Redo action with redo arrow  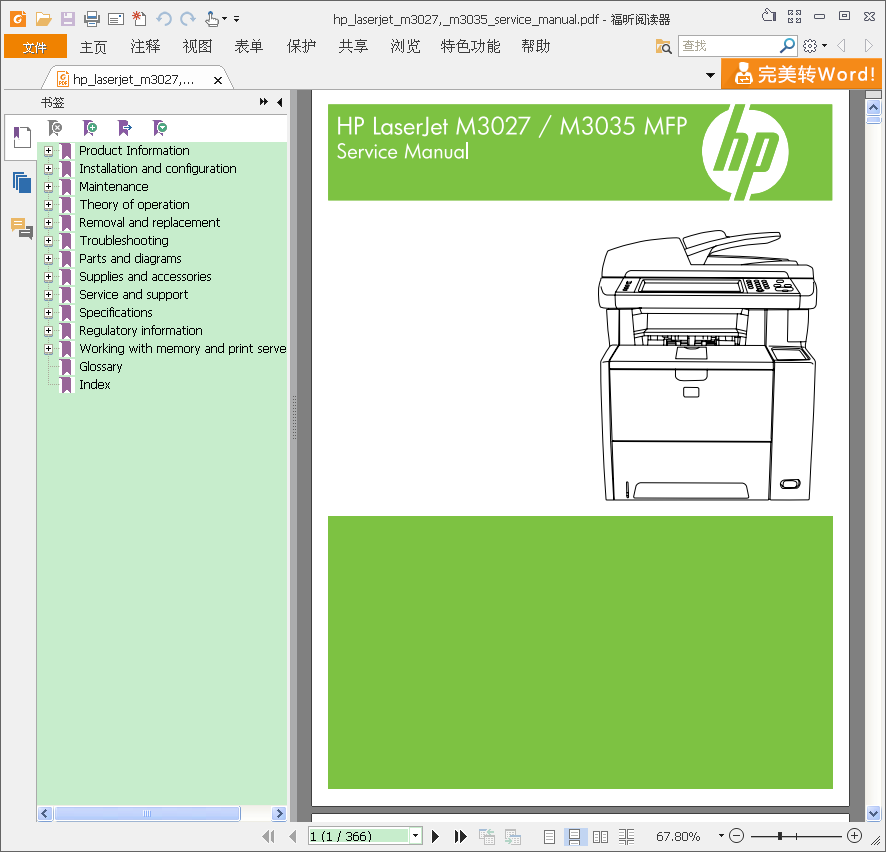tap(188, 19)
